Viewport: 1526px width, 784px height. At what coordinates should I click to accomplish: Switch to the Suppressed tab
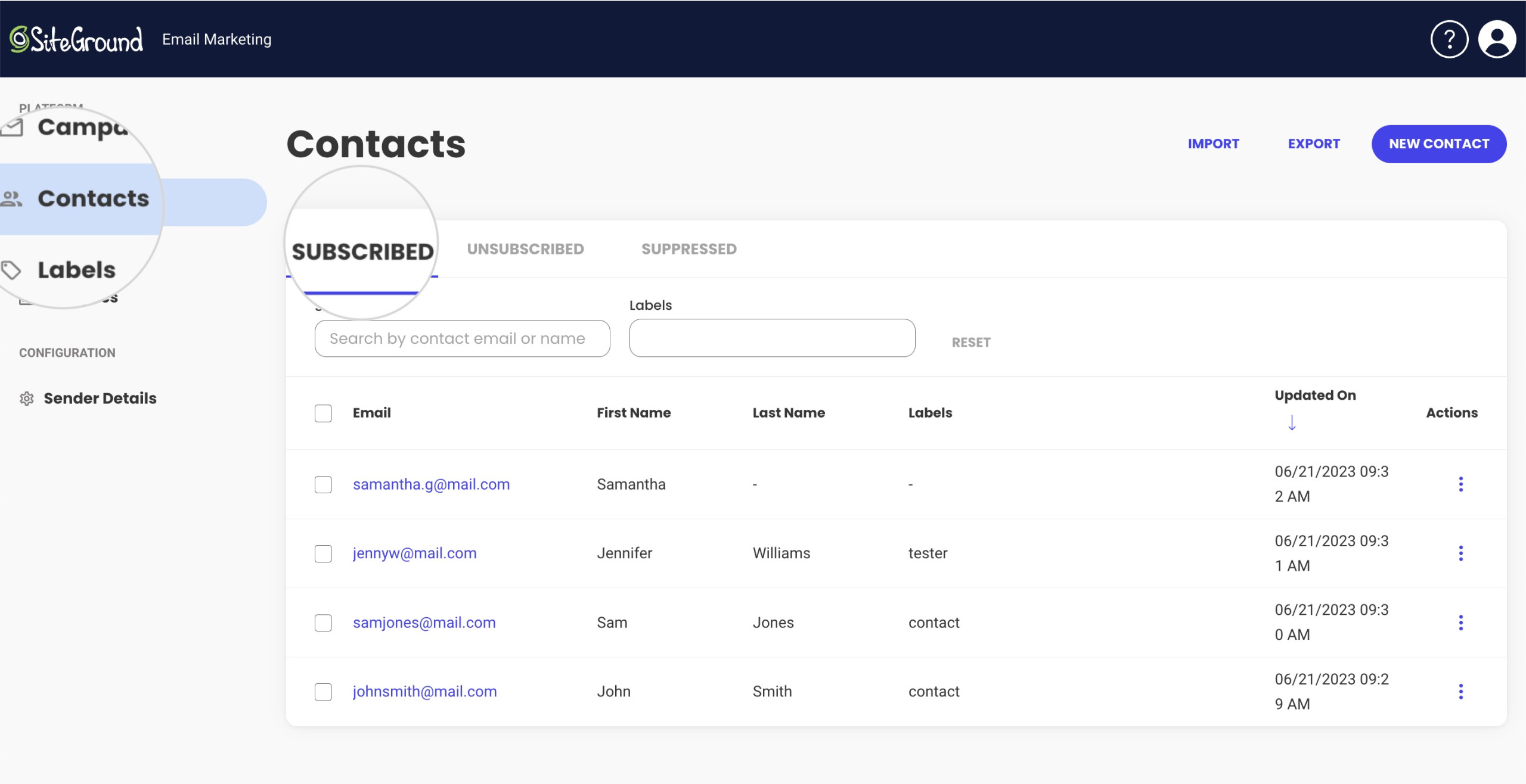pyautogui.click(x=689, y=248)
